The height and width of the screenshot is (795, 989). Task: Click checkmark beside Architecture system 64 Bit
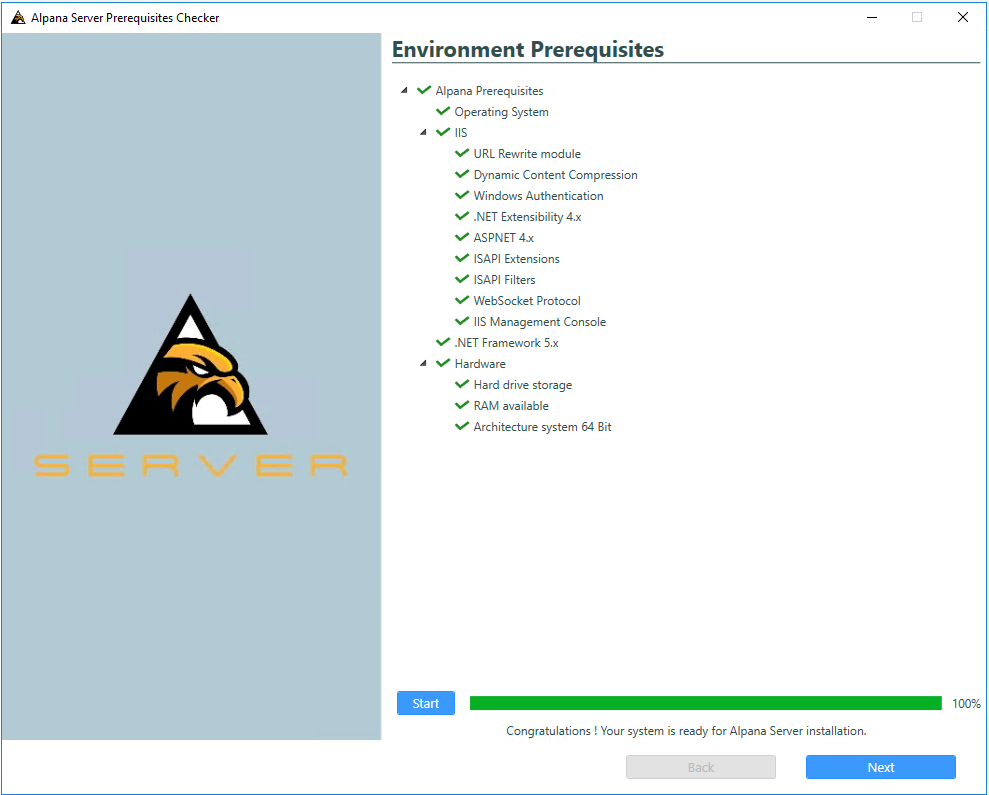pyautogui.click(x=462, y=426)
